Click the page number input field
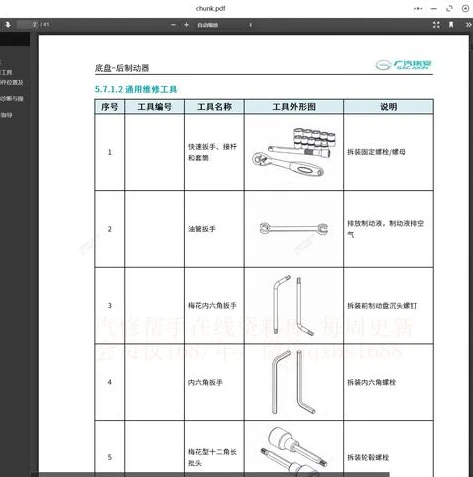This screenshot has width=473, height=477. tap(27, 25)
